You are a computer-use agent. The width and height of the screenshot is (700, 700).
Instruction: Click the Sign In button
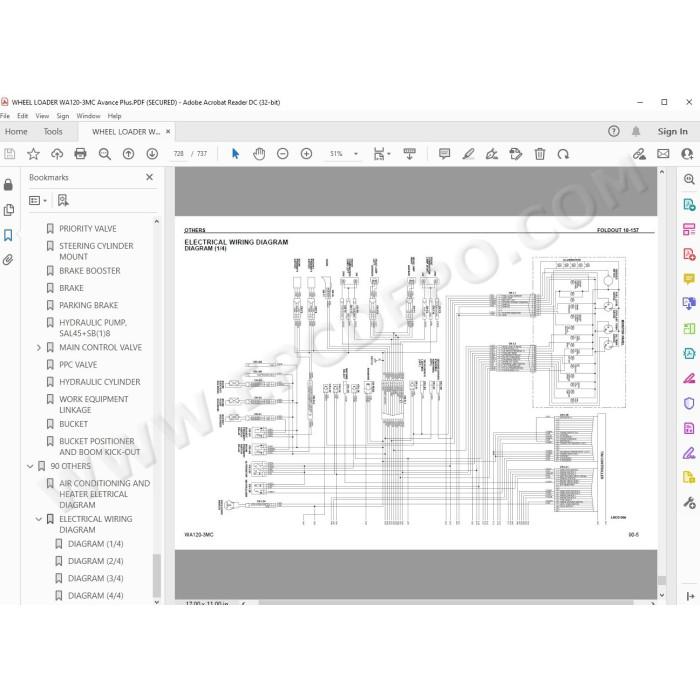[x=672, y=131]
